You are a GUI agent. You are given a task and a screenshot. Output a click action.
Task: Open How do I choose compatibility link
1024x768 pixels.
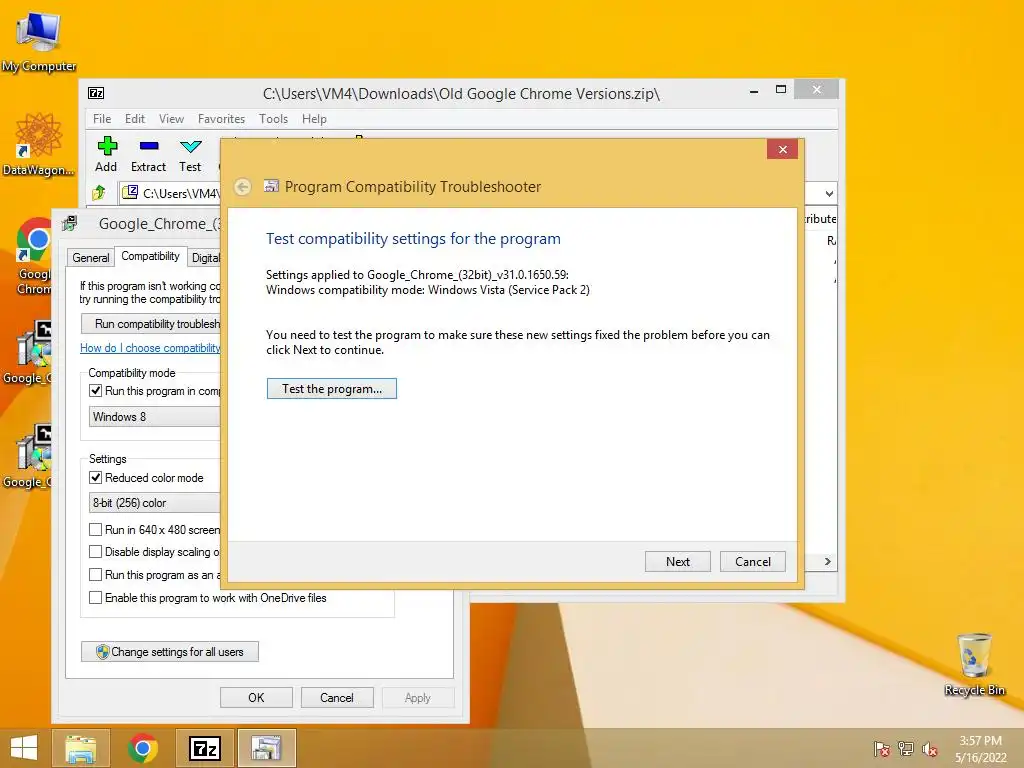(150, 348)
